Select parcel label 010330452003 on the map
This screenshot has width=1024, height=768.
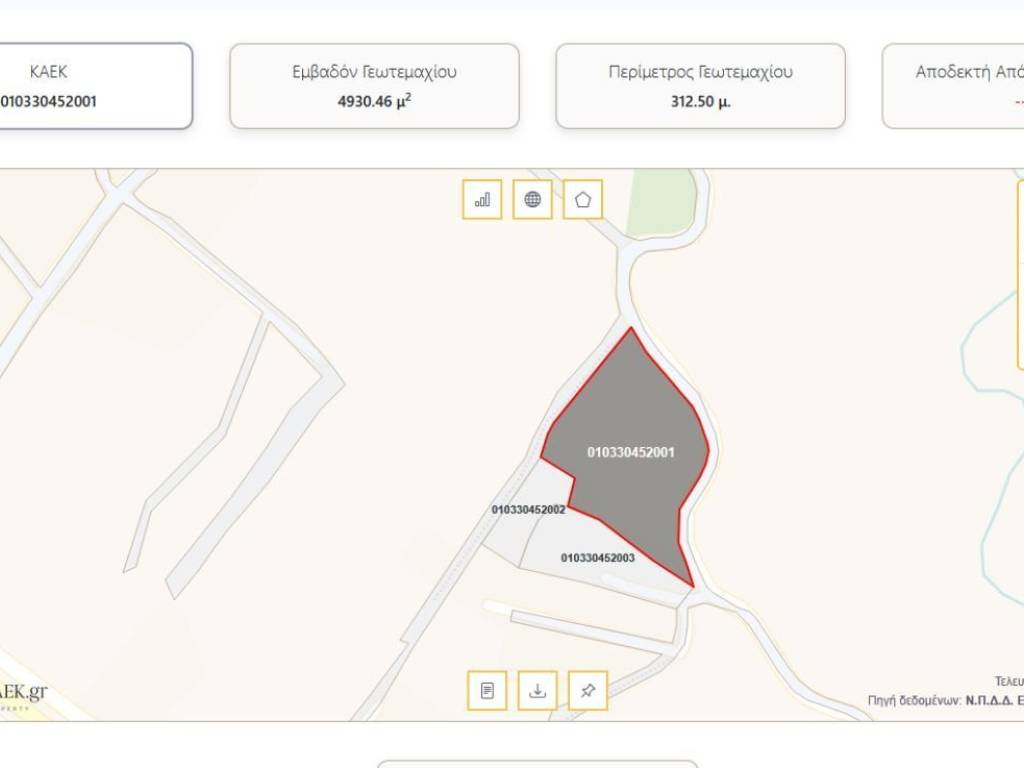(598, 558)
